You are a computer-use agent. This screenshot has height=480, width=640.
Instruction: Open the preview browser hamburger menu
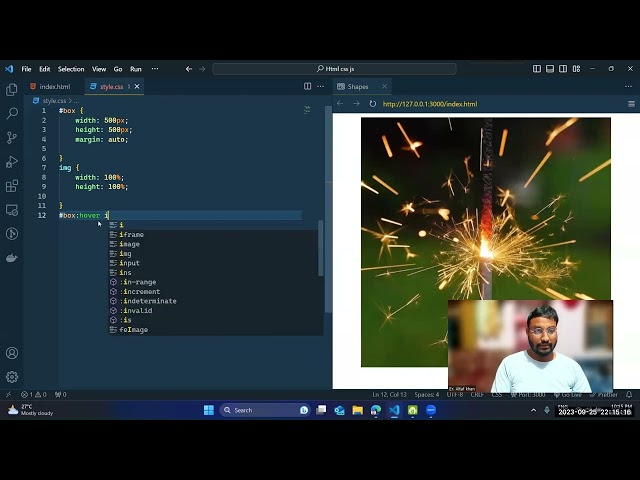coord(631,104)
